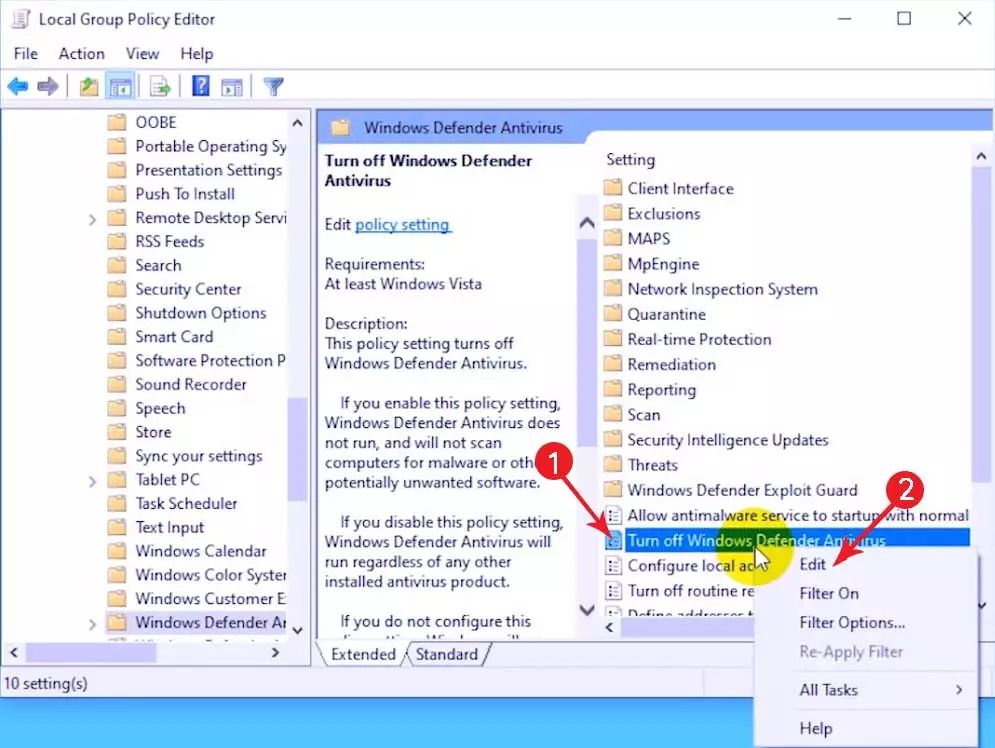
Task: Open the Help menu in menu bar
Action: pyautogui.click(x=197, y=54)
